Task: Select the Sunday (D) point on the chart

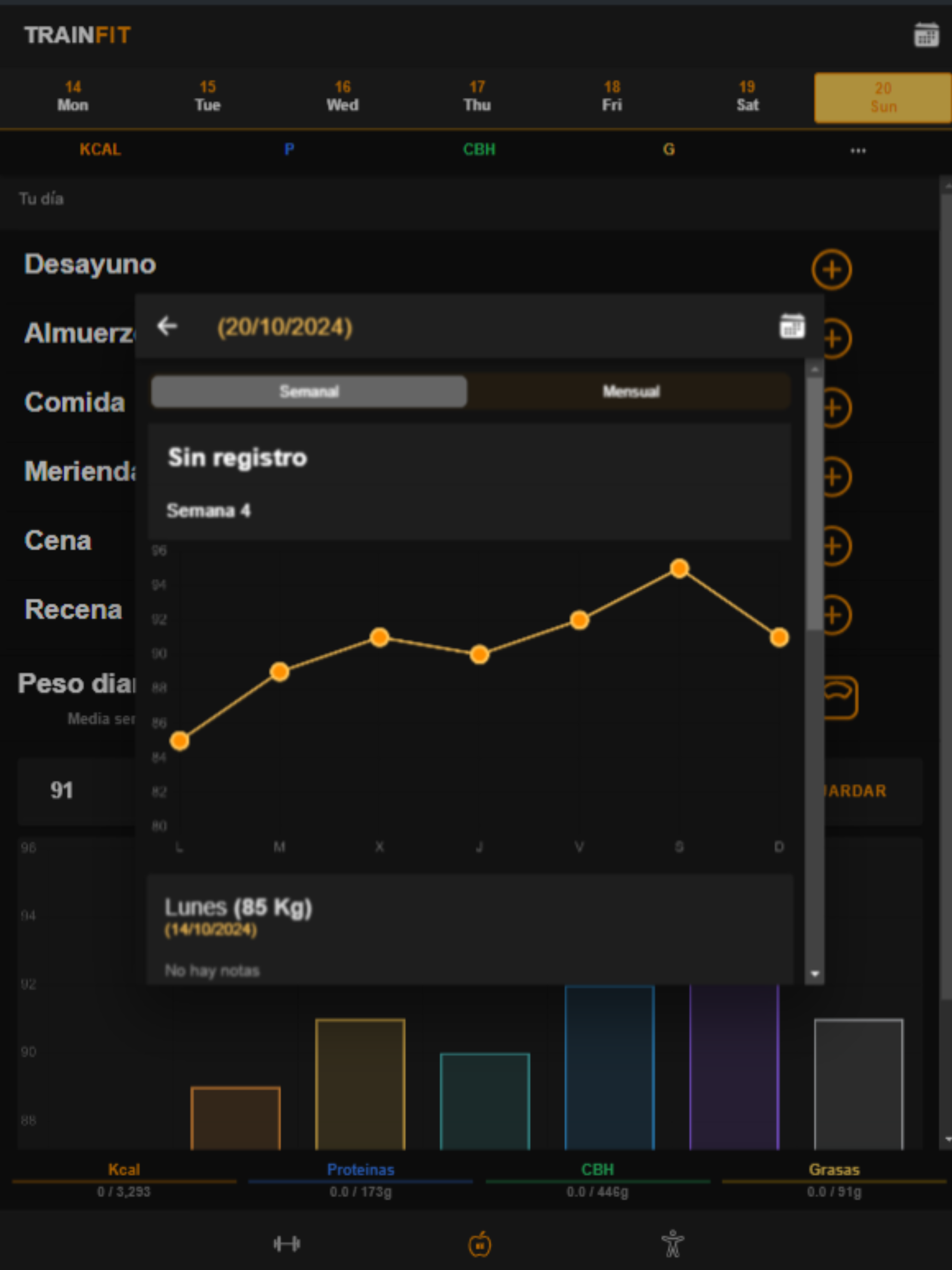Action: 779,637
